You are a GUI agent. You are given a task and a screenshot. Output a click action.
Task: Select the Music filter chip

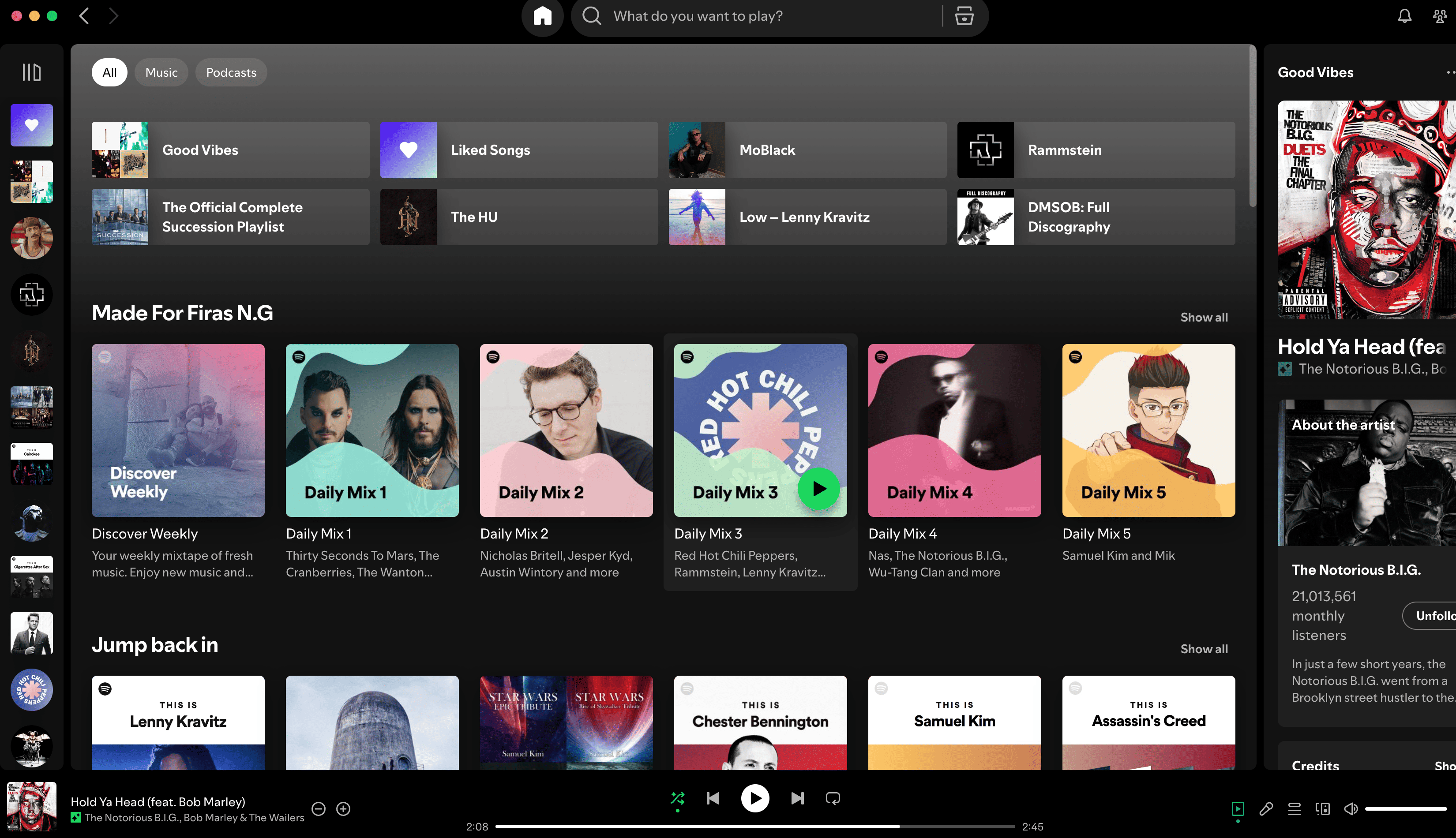161,72
